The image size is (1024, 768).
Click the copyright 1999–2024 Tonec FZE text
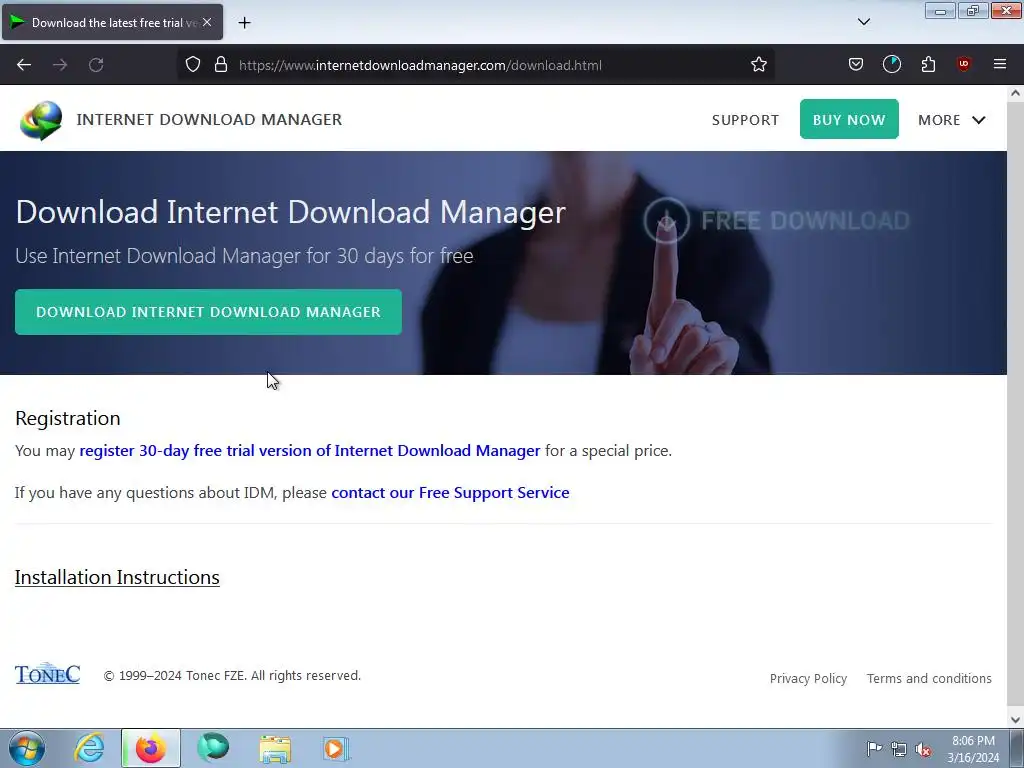coord(232,675)
